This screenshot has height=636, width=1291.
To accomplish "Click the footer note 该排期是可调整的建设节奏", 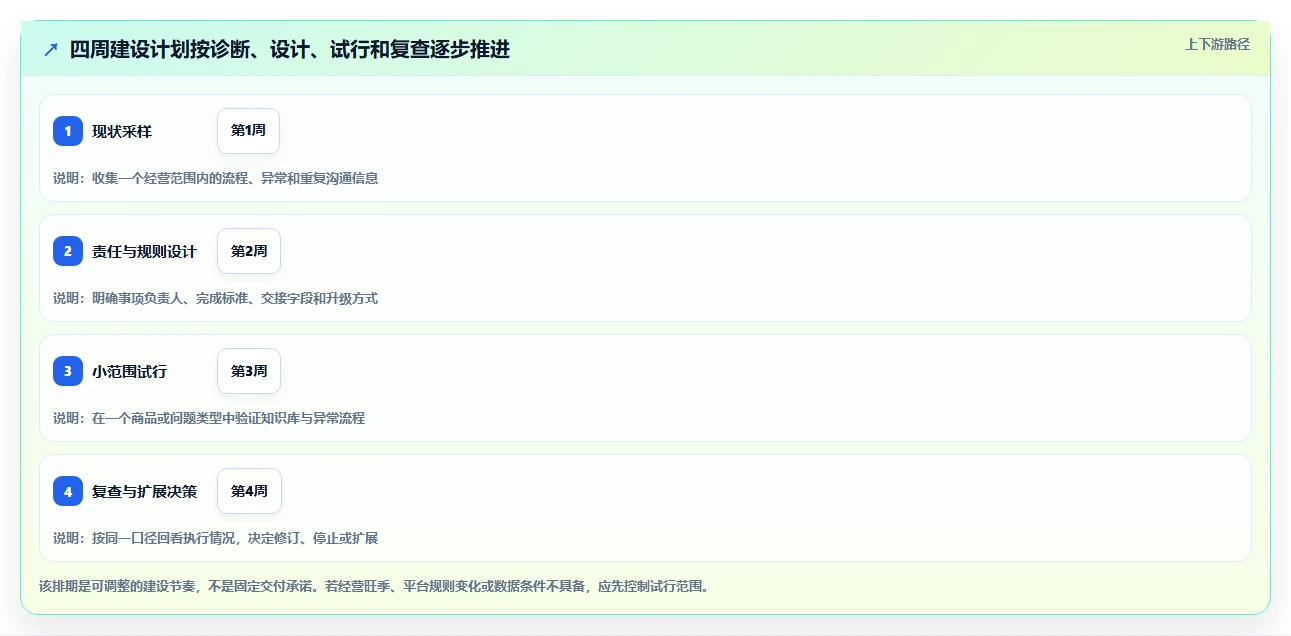I will coord(374,586).
